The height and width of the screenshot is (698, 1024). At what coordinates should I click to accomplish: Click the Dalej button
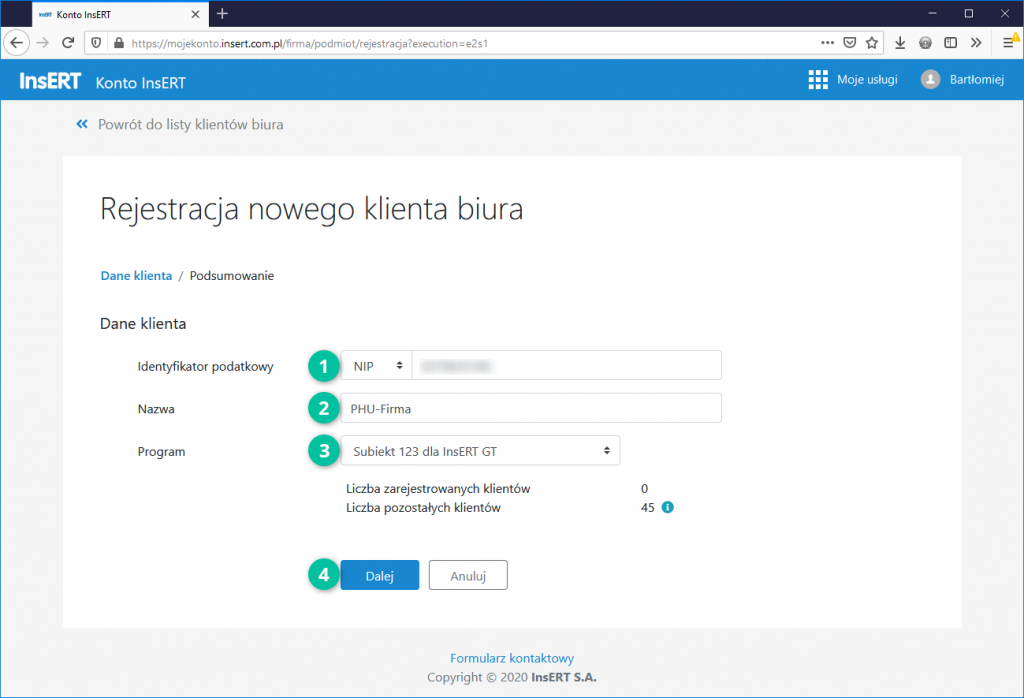(379, 575)
